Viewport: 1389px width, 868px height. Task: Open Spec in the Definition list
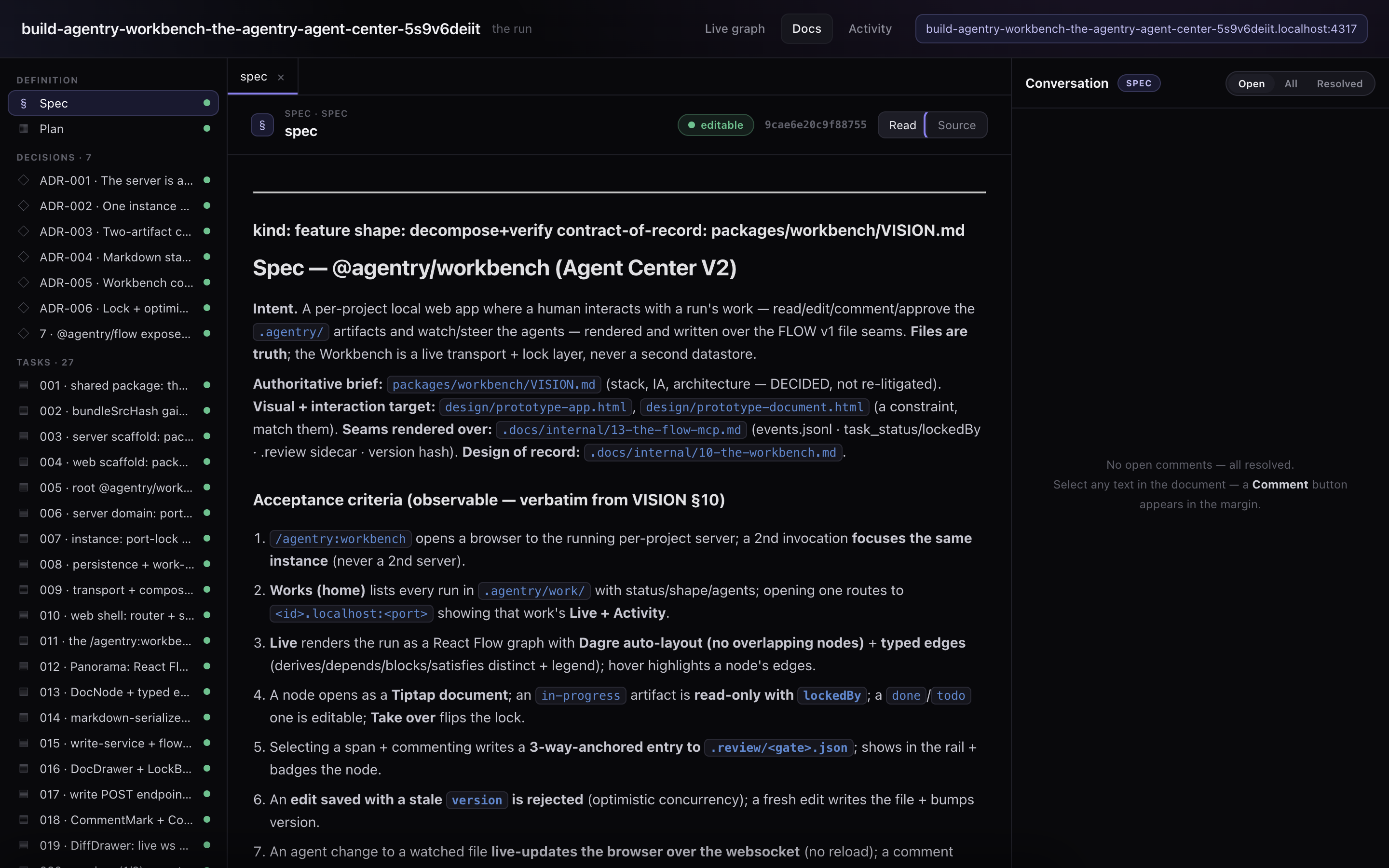coord(113,103)
